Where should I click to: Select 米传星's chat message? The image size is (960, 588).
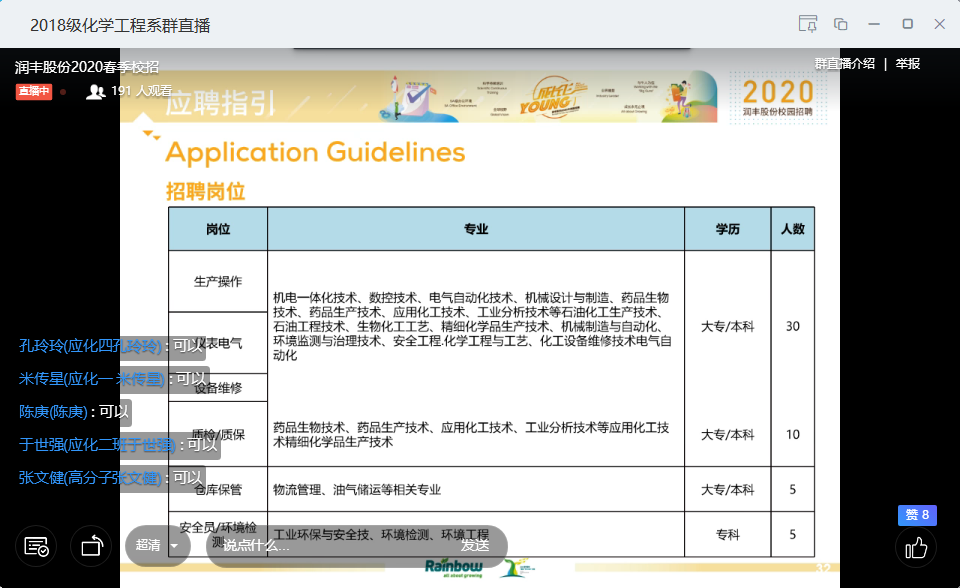112,379
